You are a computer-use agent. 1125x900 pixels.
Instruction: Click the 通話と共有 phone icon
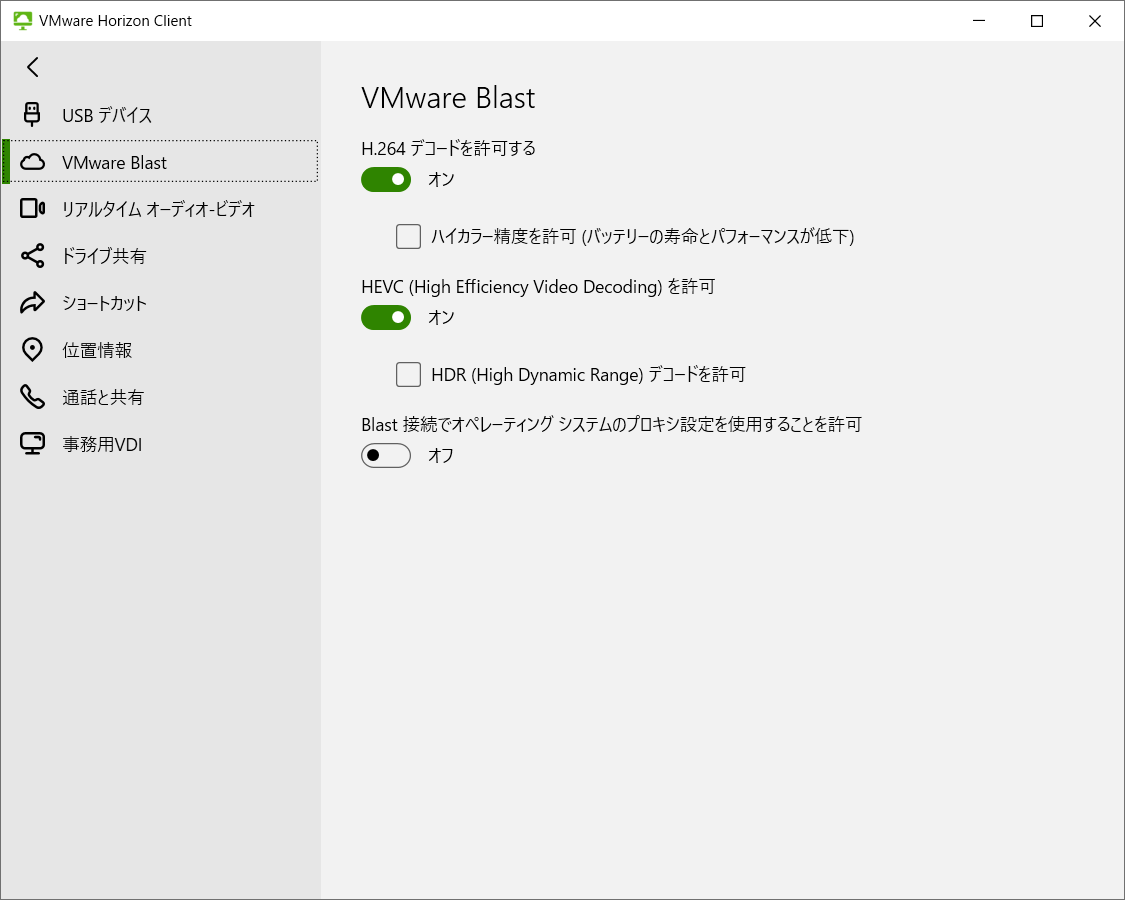click(31, 396)
